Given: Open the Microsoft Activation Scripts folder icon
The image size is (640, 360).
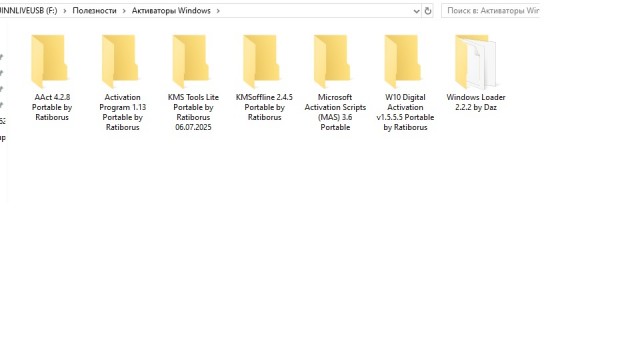Looking at the screenshot, I should [332, 61].
